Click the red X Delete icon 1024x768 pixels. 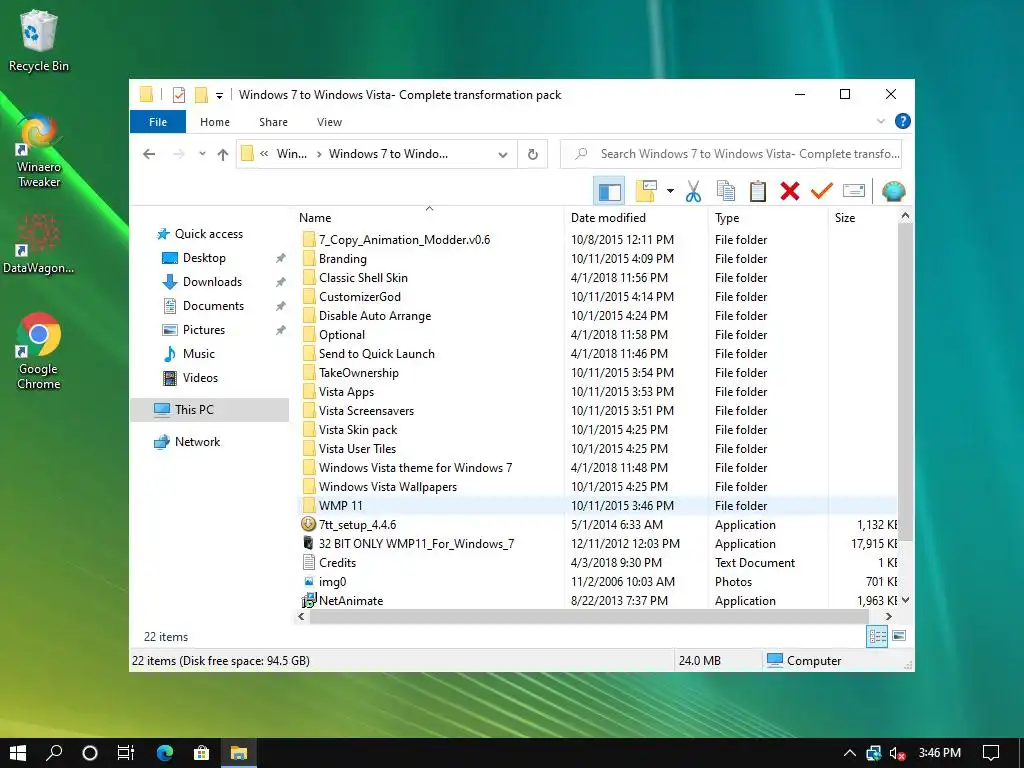[790, 191]
